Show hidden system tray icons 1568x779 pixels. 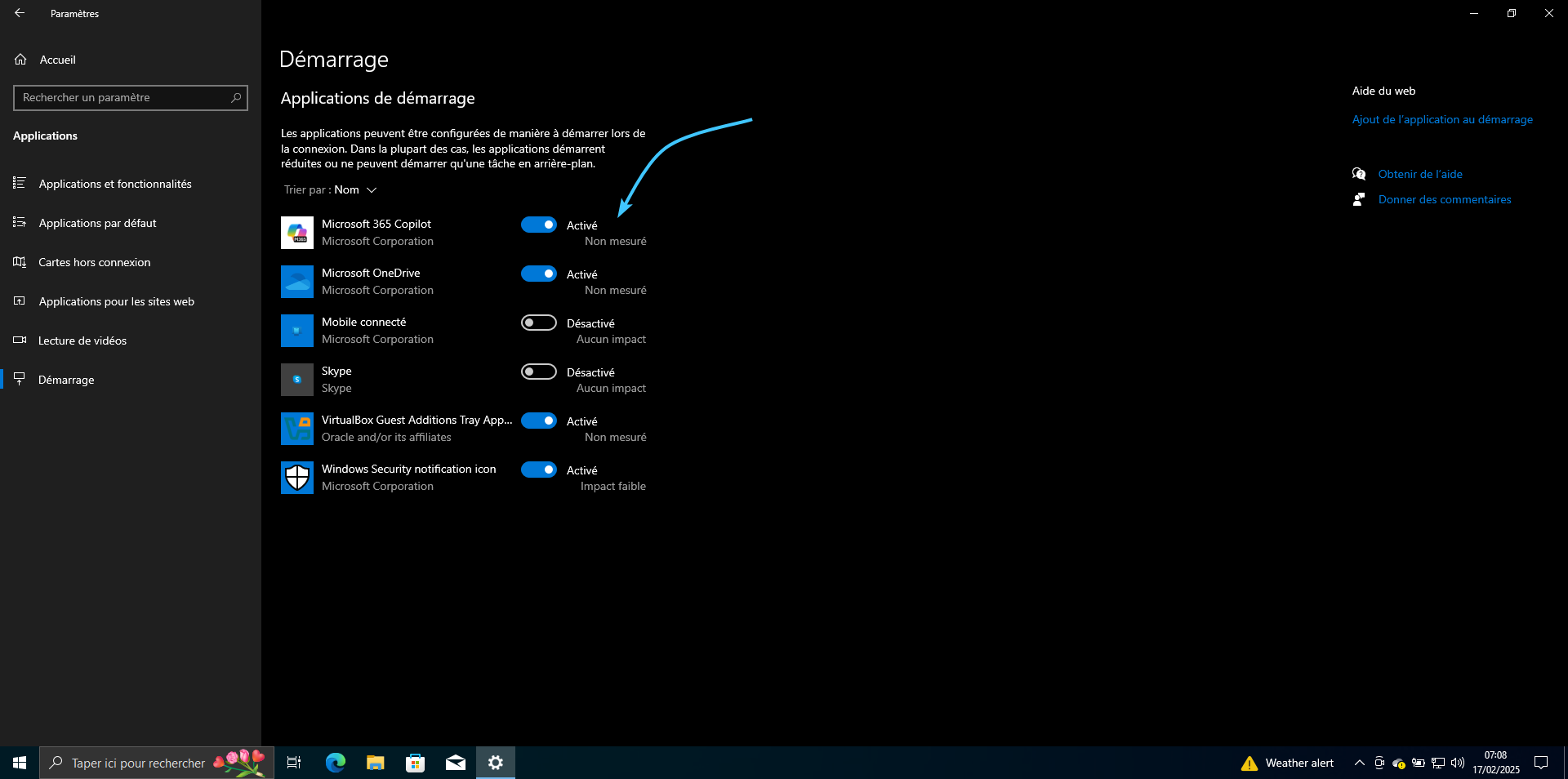(1360, 763)
